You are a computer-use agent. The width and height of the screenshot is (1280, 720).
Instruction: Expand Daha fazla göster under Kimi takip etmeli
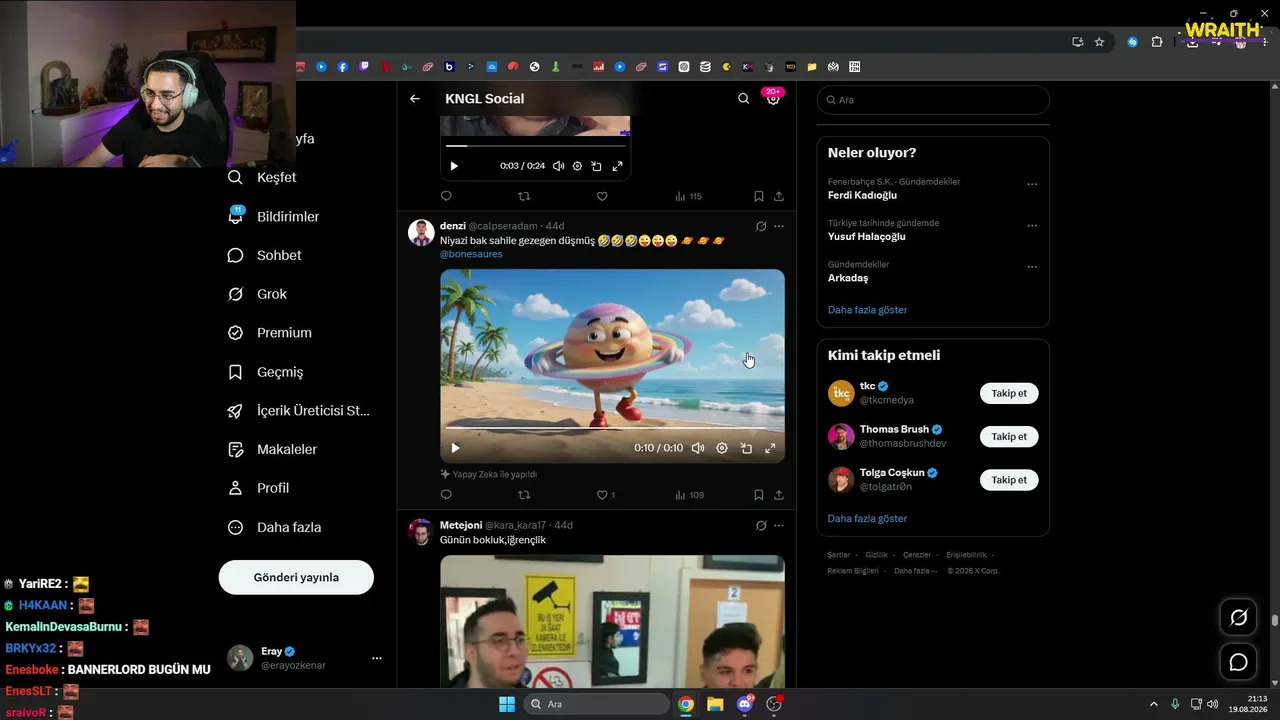click(867, 519)
